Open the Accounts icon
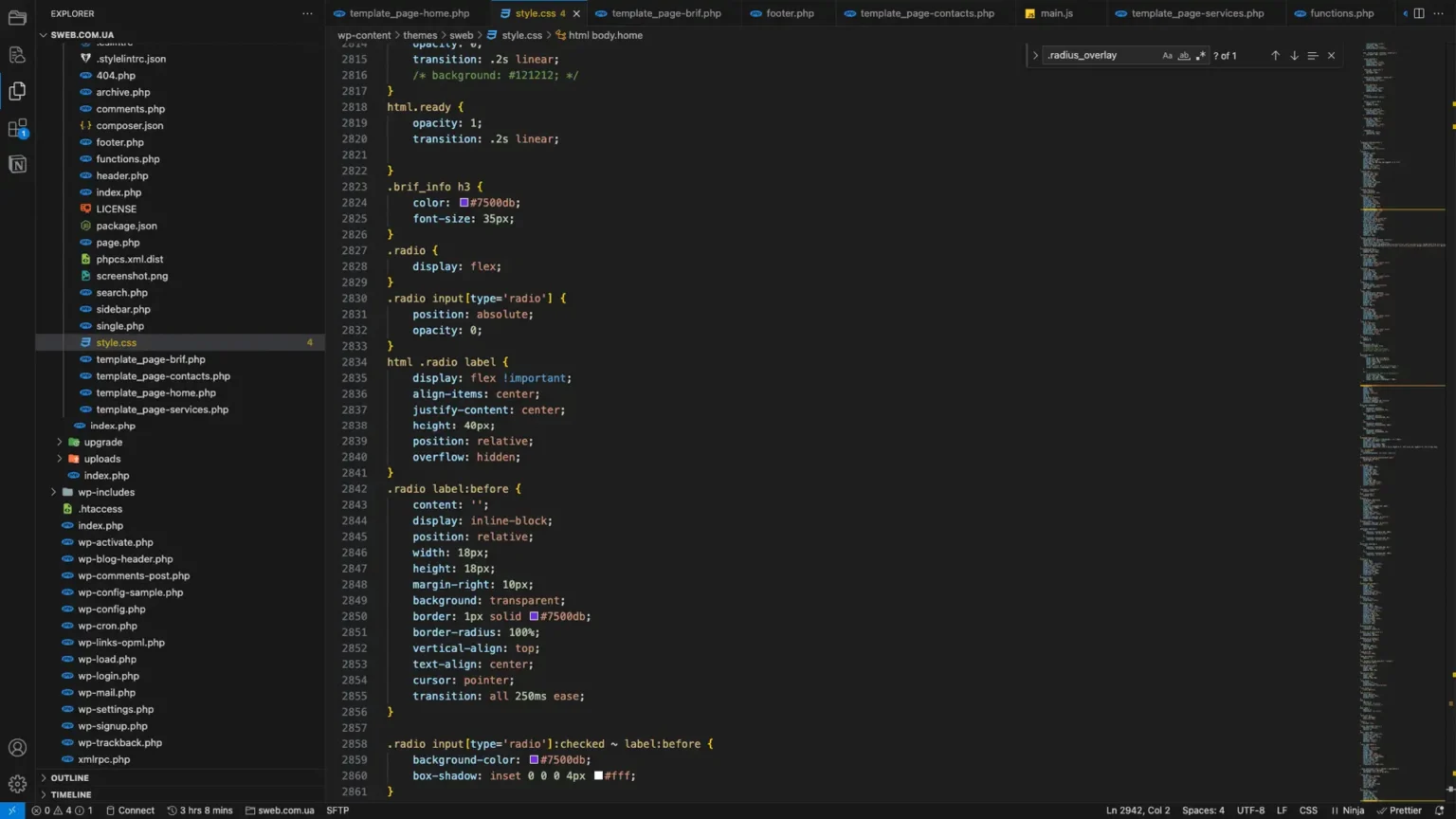The height and width of the screenshot is (819, 1456). [x=17, y=748]
